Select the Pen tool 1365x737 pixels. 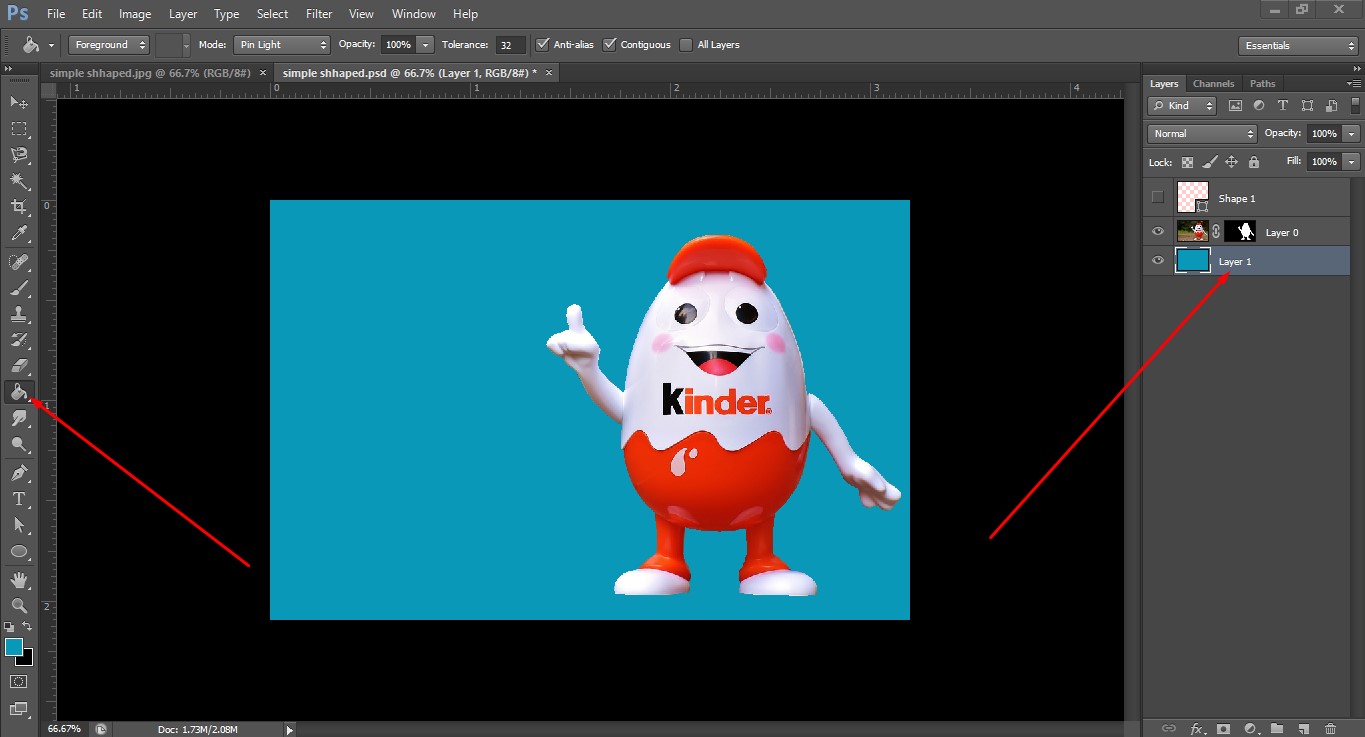19,473
